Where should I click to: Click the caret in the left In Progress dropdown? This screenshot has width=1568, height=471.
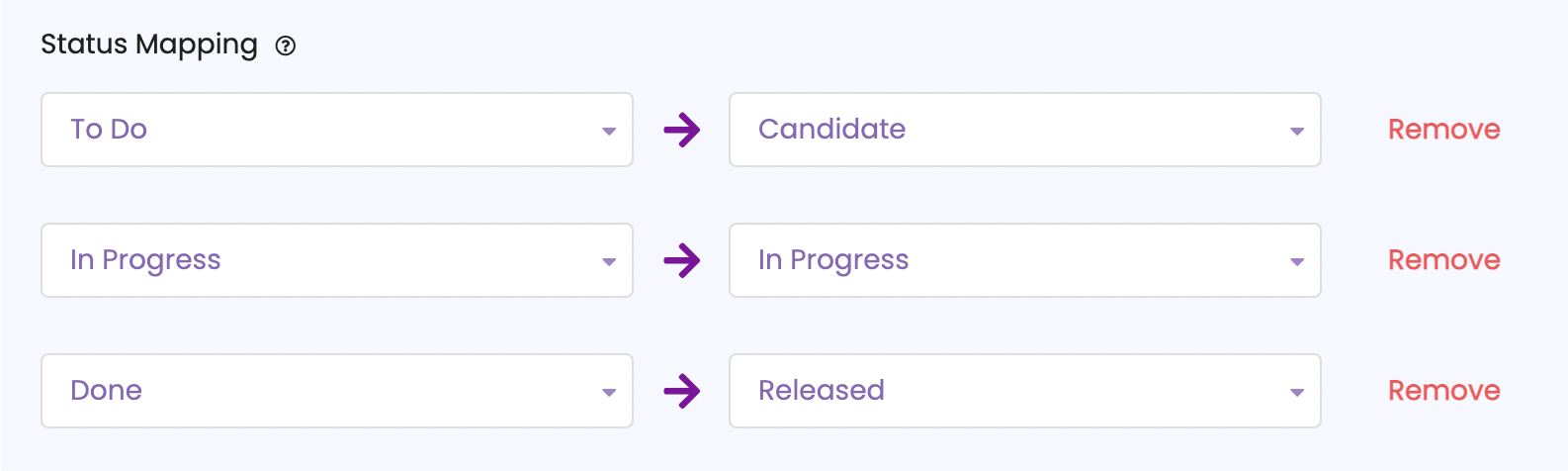609,262
